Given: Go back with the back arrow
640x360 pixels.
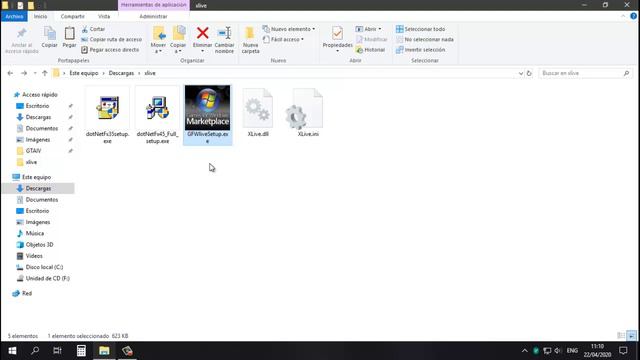Looking at the screenshot, I should point(10,73).
